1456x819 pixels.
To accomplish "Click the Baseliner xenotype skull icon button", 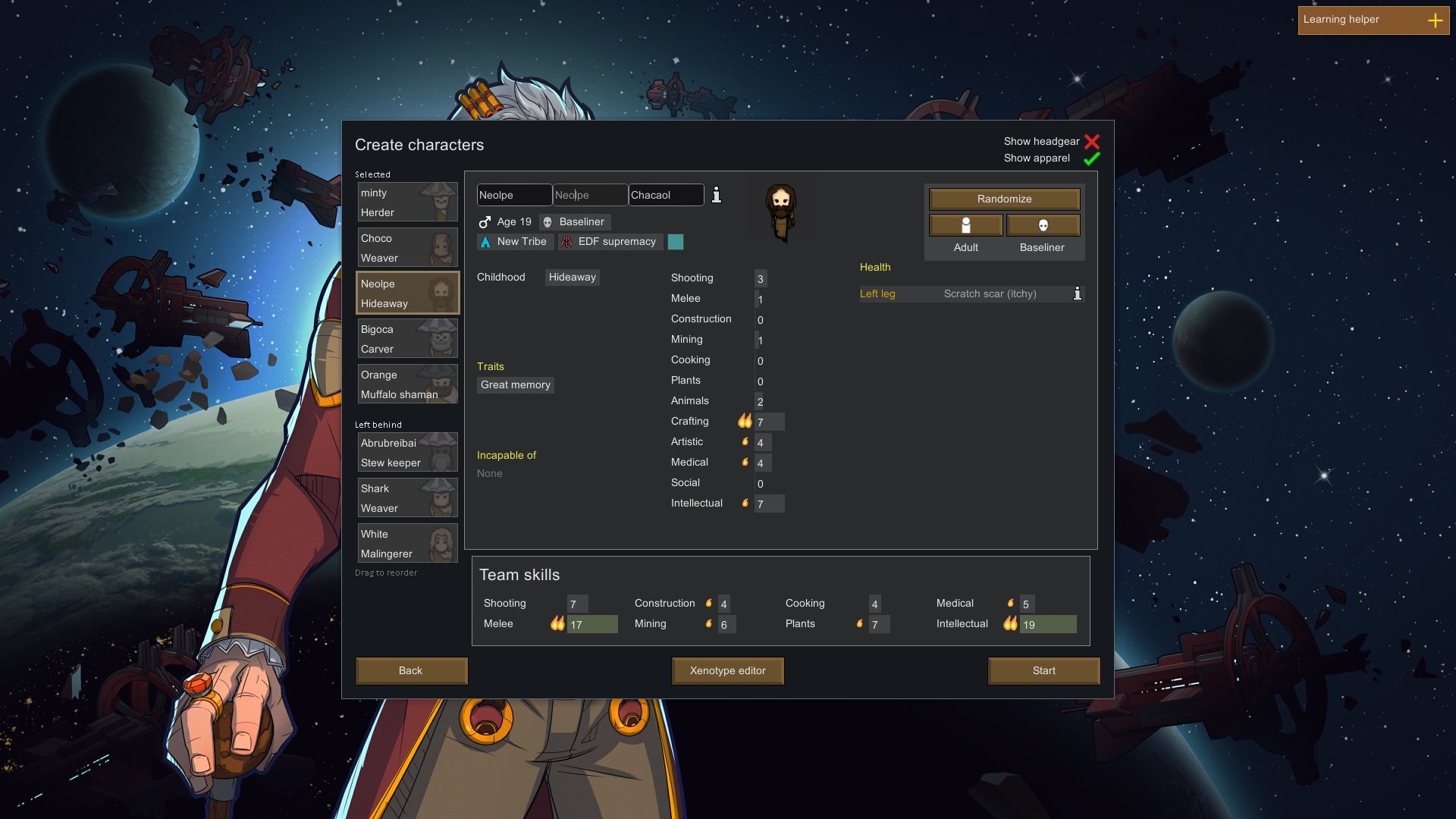I will [1043, 225].
